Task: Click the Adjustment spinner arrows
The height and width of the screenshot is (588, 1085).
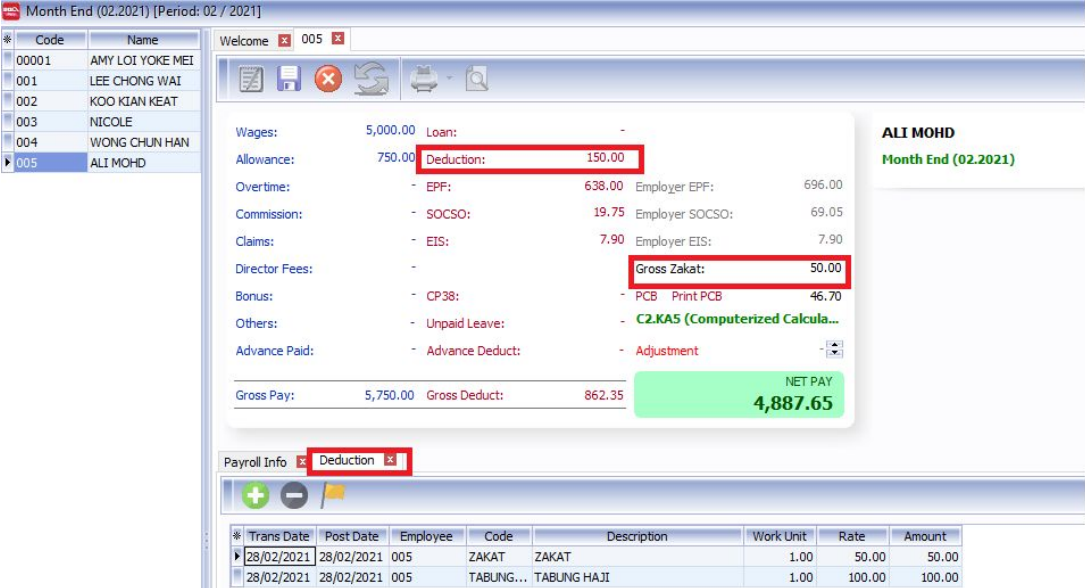Action: (835, 350)
